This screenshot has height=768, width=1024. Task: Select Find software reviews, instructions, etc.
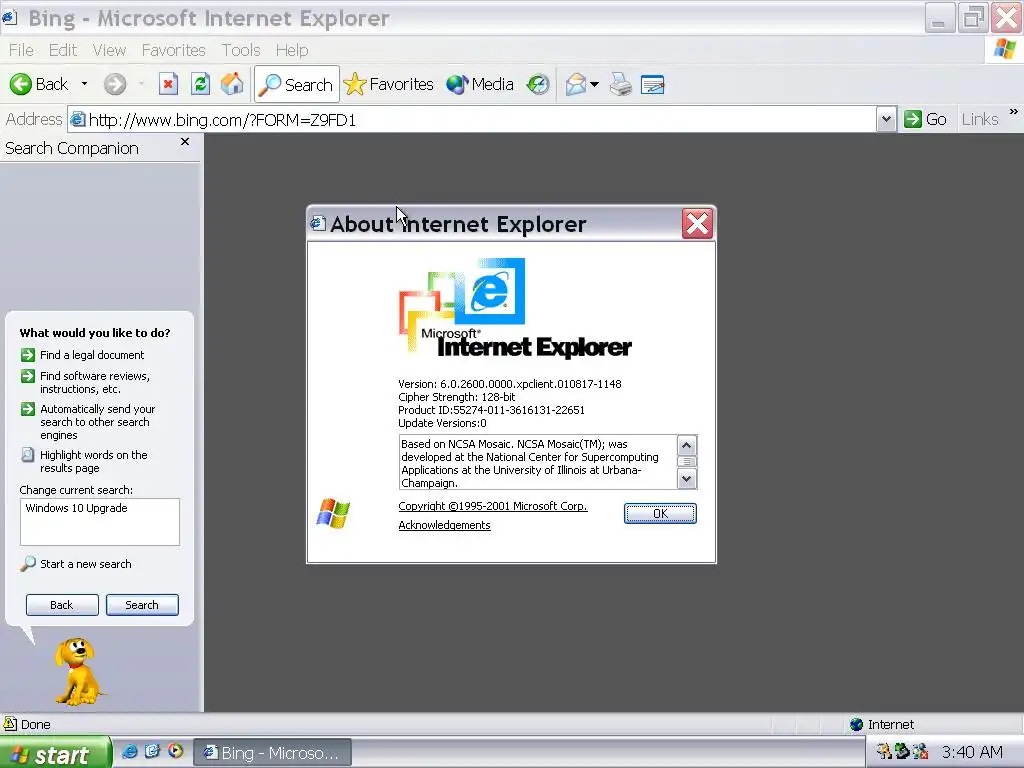[x=95, y=383]
